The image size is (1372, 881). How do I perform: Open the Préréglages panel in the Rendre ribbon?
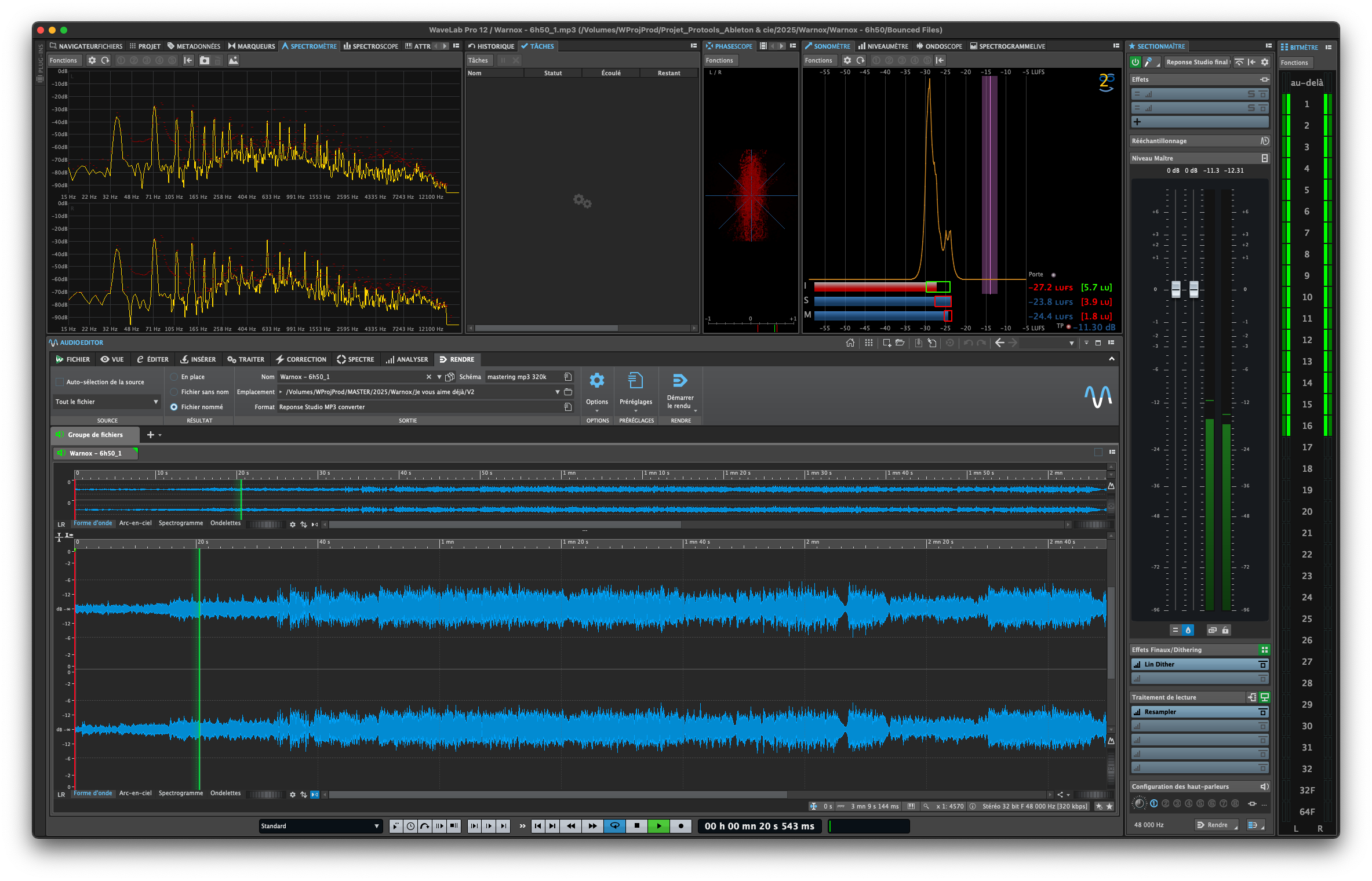tap(636, 381)
